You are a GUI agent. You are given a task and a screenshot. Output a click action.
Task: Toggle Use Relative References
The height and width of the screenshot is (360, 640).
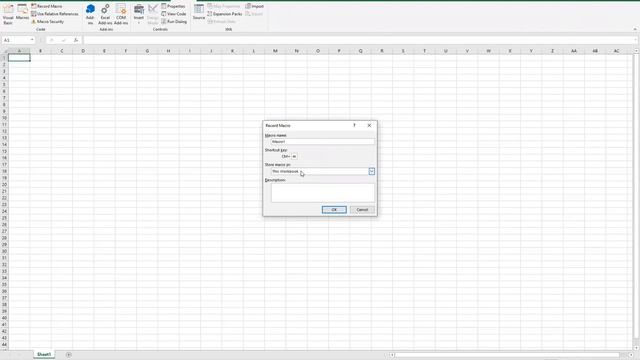pyautogui.click(x=55, y=14)
